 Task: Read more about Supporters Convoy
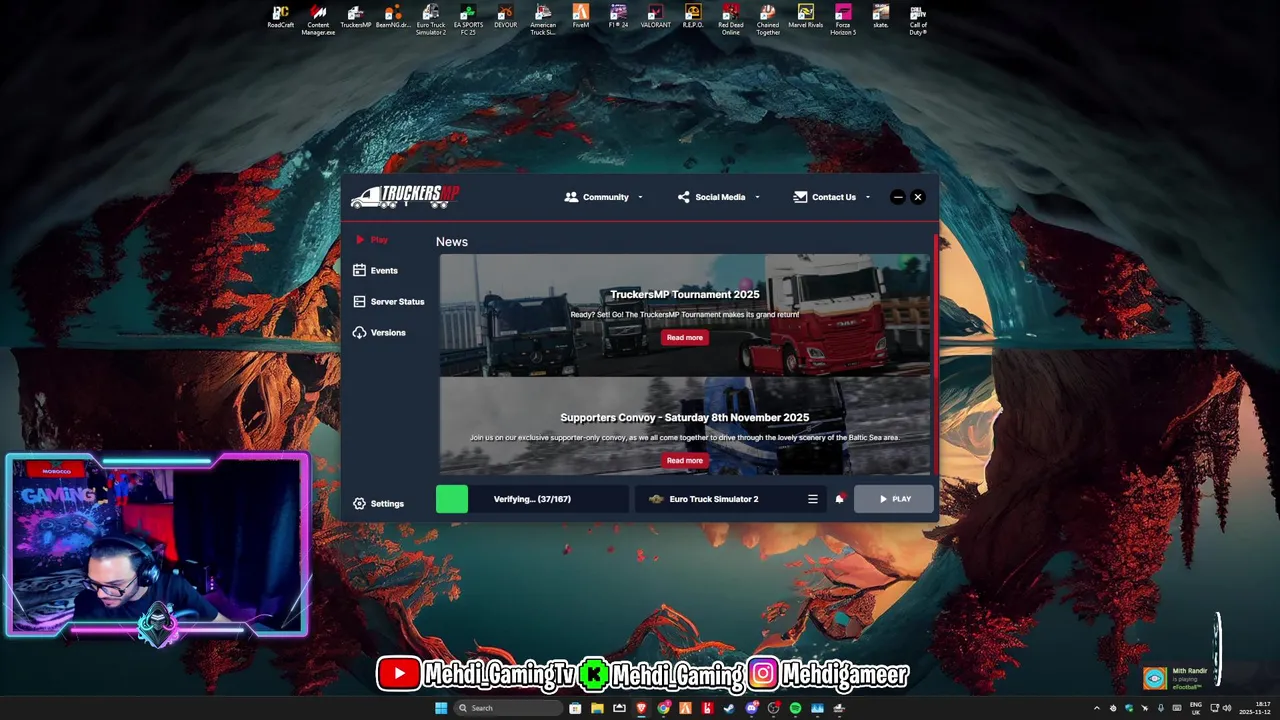click(685, 461)
